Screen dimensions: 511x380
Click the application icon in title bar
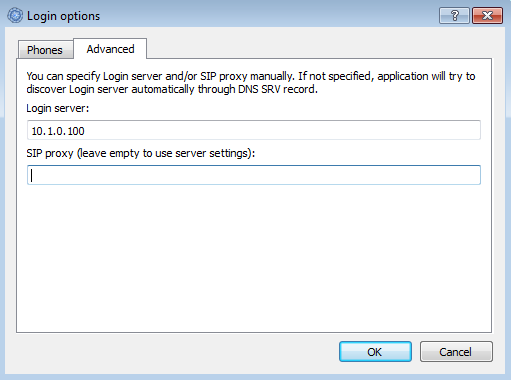15,16
